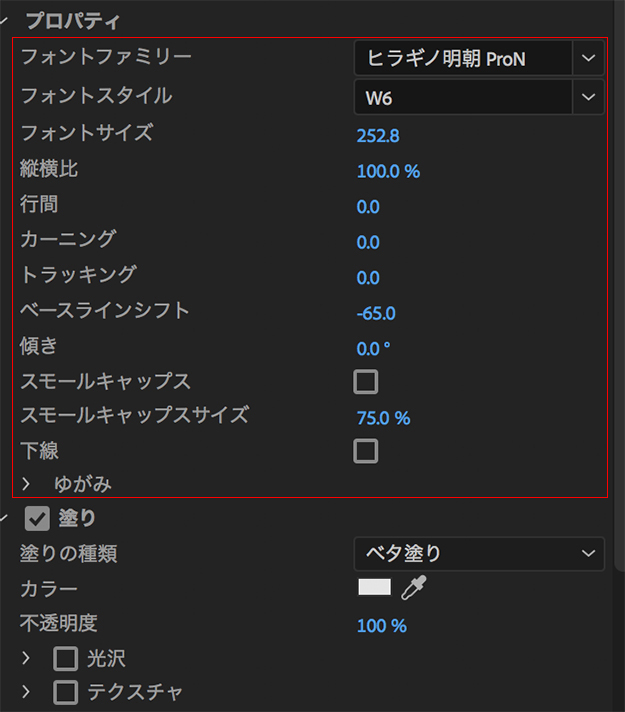Click the aspect ratio value 100.0 %
This screenshot has width=625, height=712.
[388, 171]
